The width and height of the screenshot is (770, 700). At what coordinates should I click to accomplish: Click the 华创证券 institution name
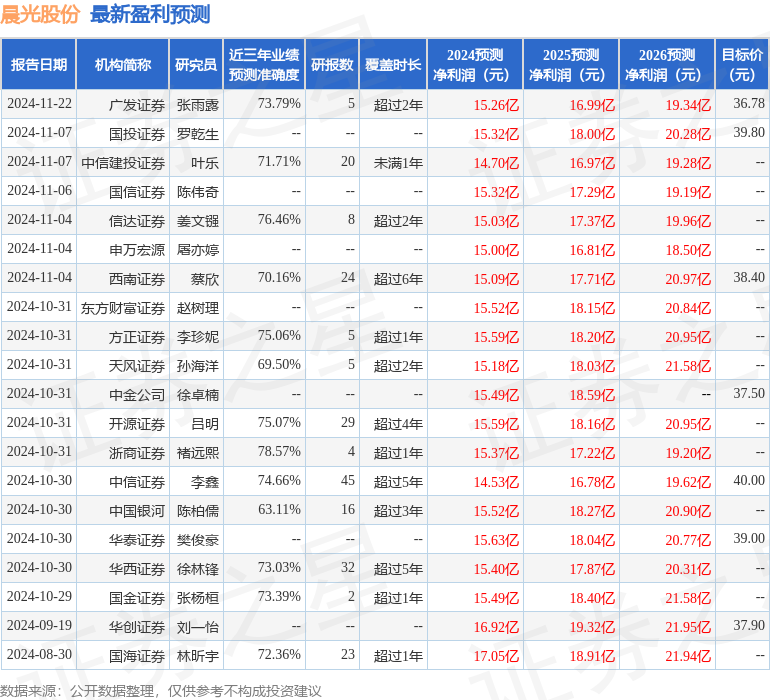coord(137,626)
